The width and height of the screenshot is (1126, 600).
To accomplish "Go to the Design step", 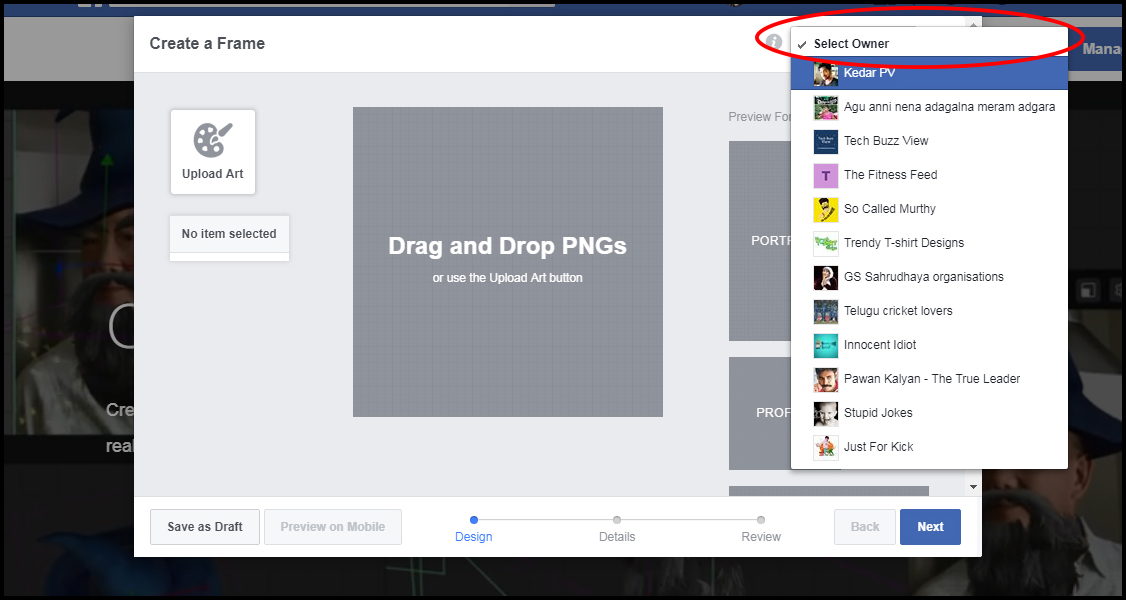I will [x=474, y=530].
